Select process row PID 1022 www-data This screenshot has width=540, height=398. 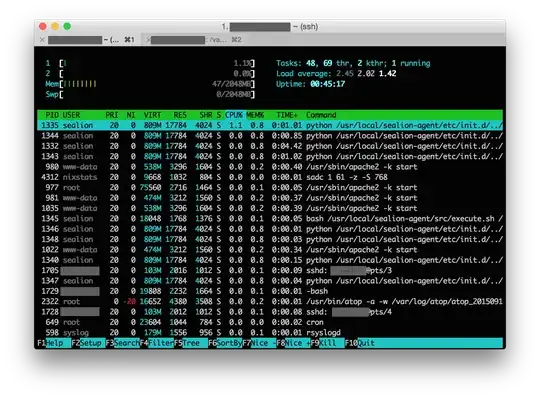click(x=270, y=250)
